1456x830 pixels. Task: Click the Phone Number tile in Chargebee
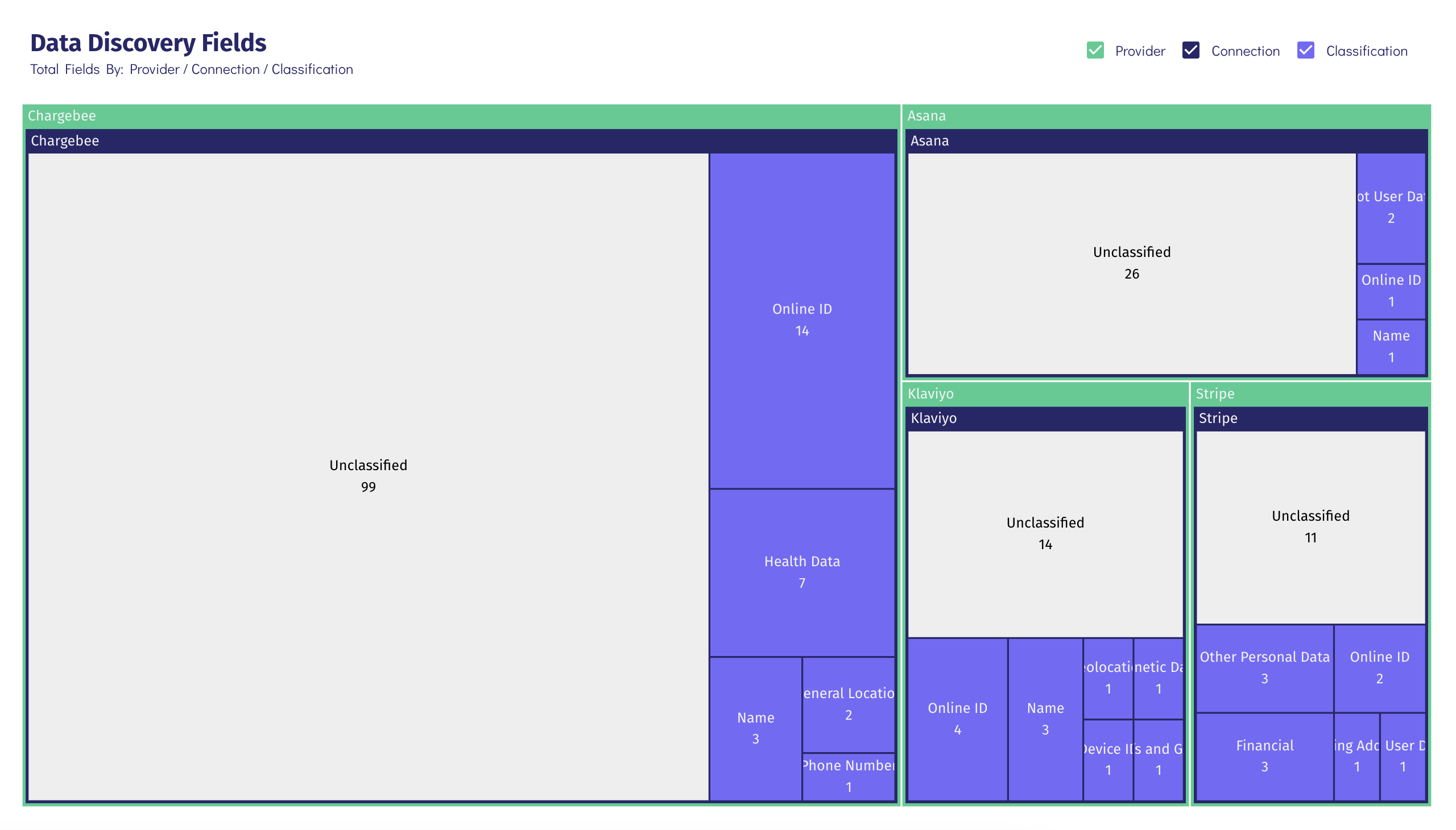pos(848,776)
